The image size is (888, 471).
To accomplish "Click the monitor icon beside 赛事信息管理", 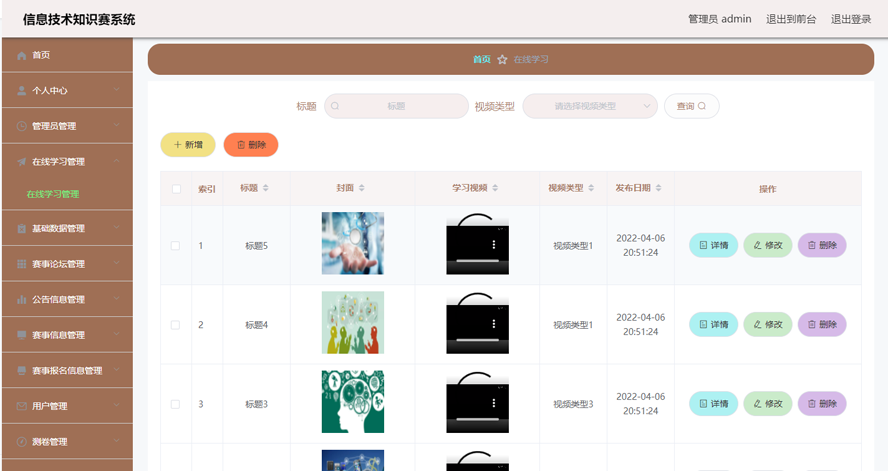I will 22,335.
